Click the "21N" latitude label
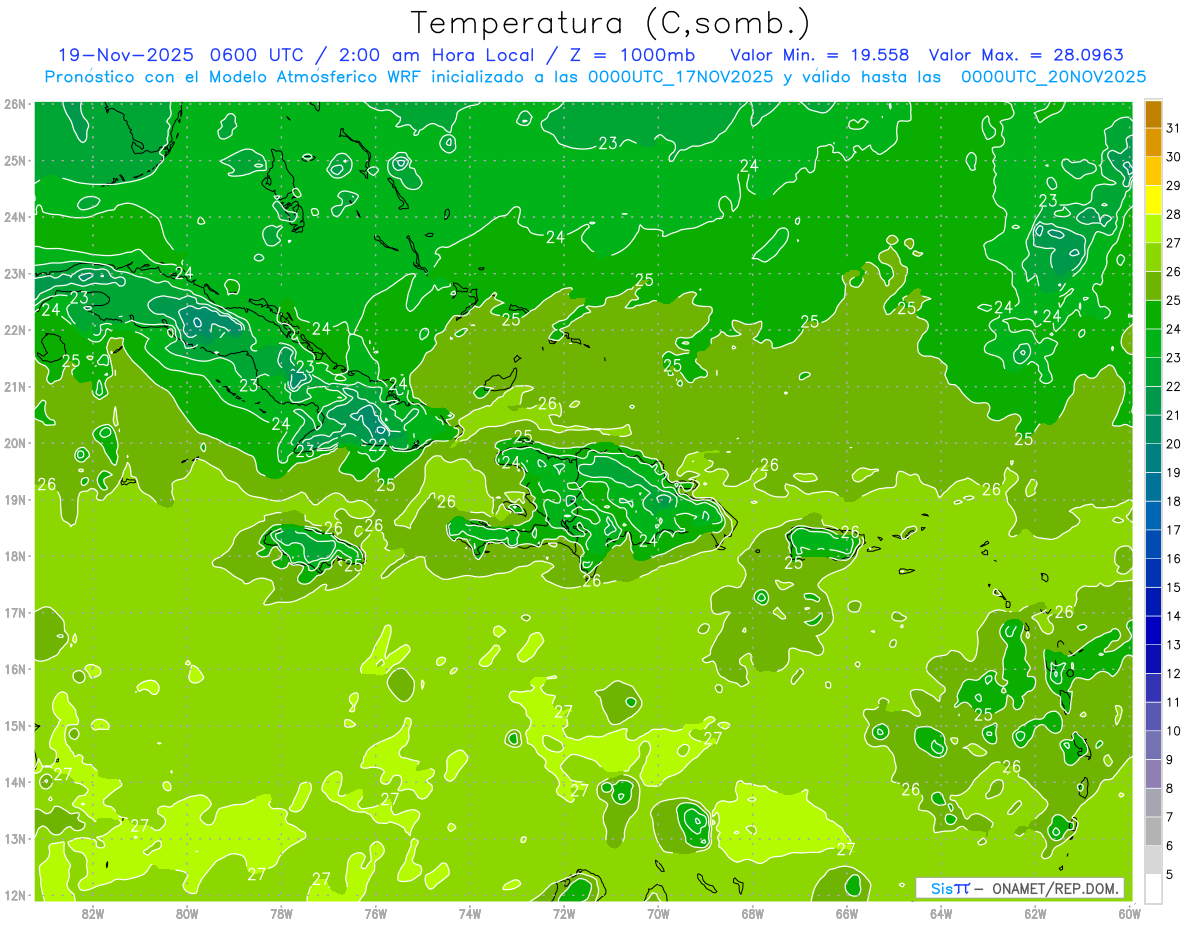Viewport: 1200px width, 927px height. pos(15,386)
